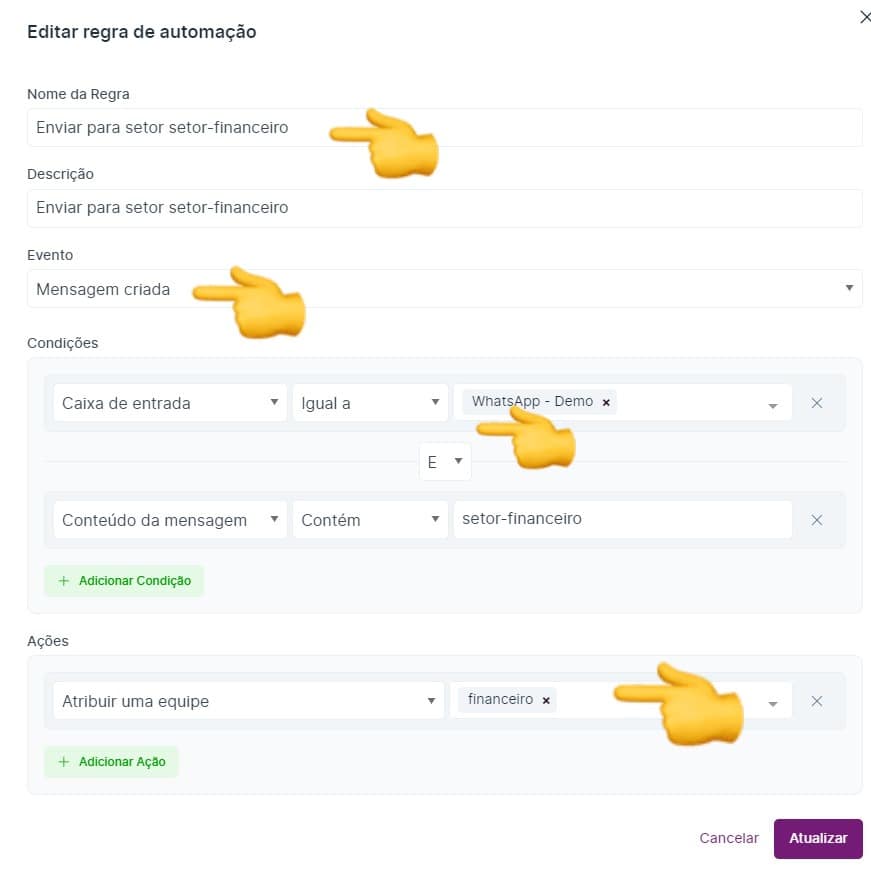Remove the financeiro team tag
The image size is (871, 872).
coord(545,700)
